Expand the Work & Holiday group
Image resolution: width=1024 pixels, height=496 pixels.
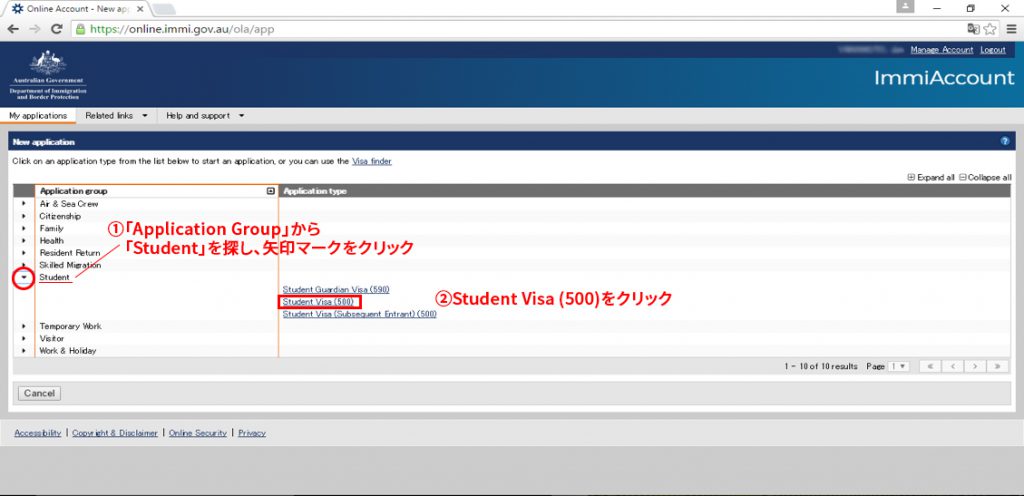24,350
